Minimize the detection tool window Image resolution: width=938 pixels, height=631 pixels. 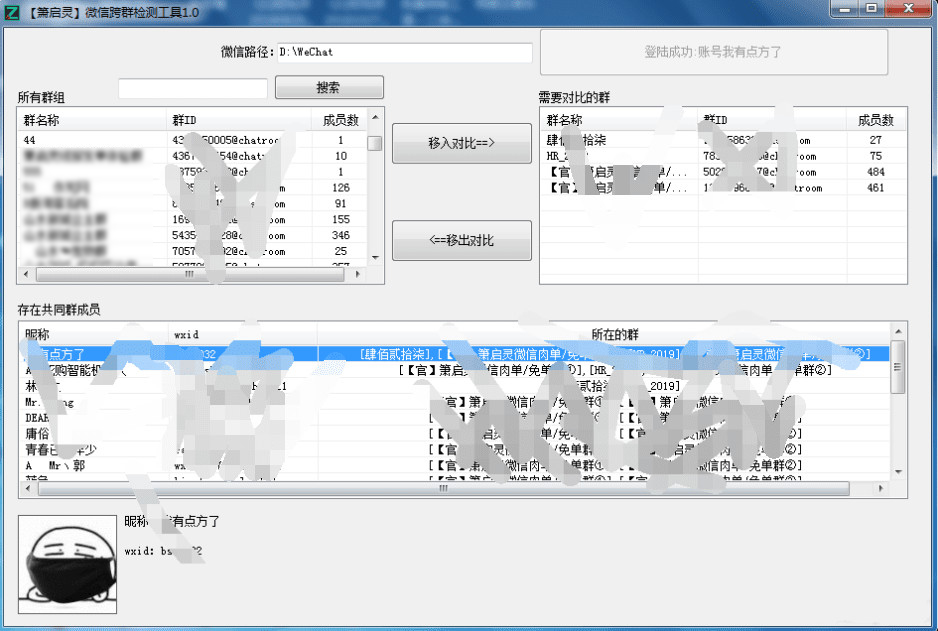(x=844, y=9)
